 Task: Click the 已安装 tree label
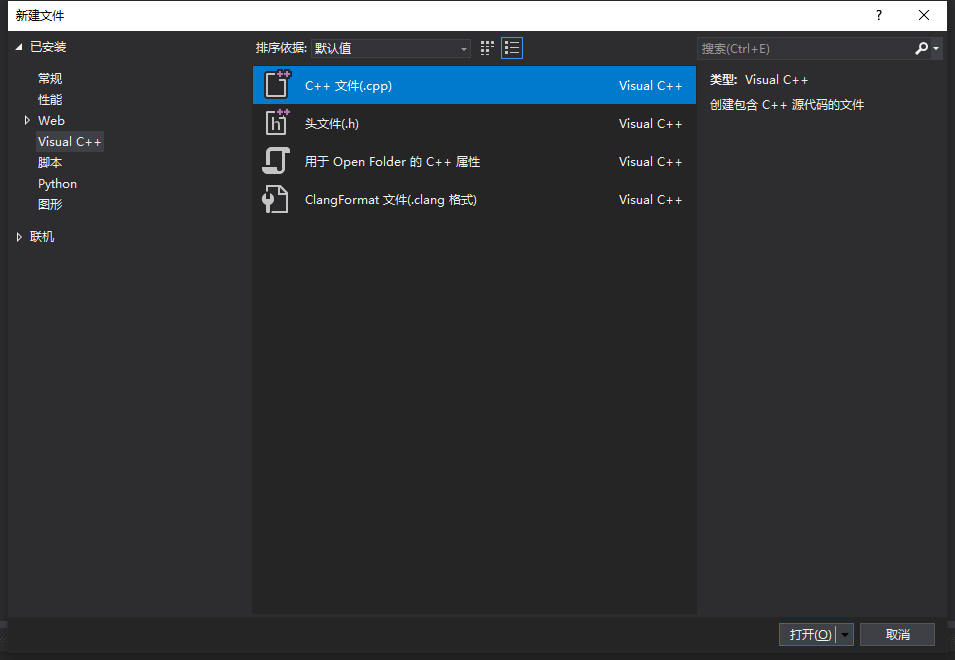pos(48,46)
